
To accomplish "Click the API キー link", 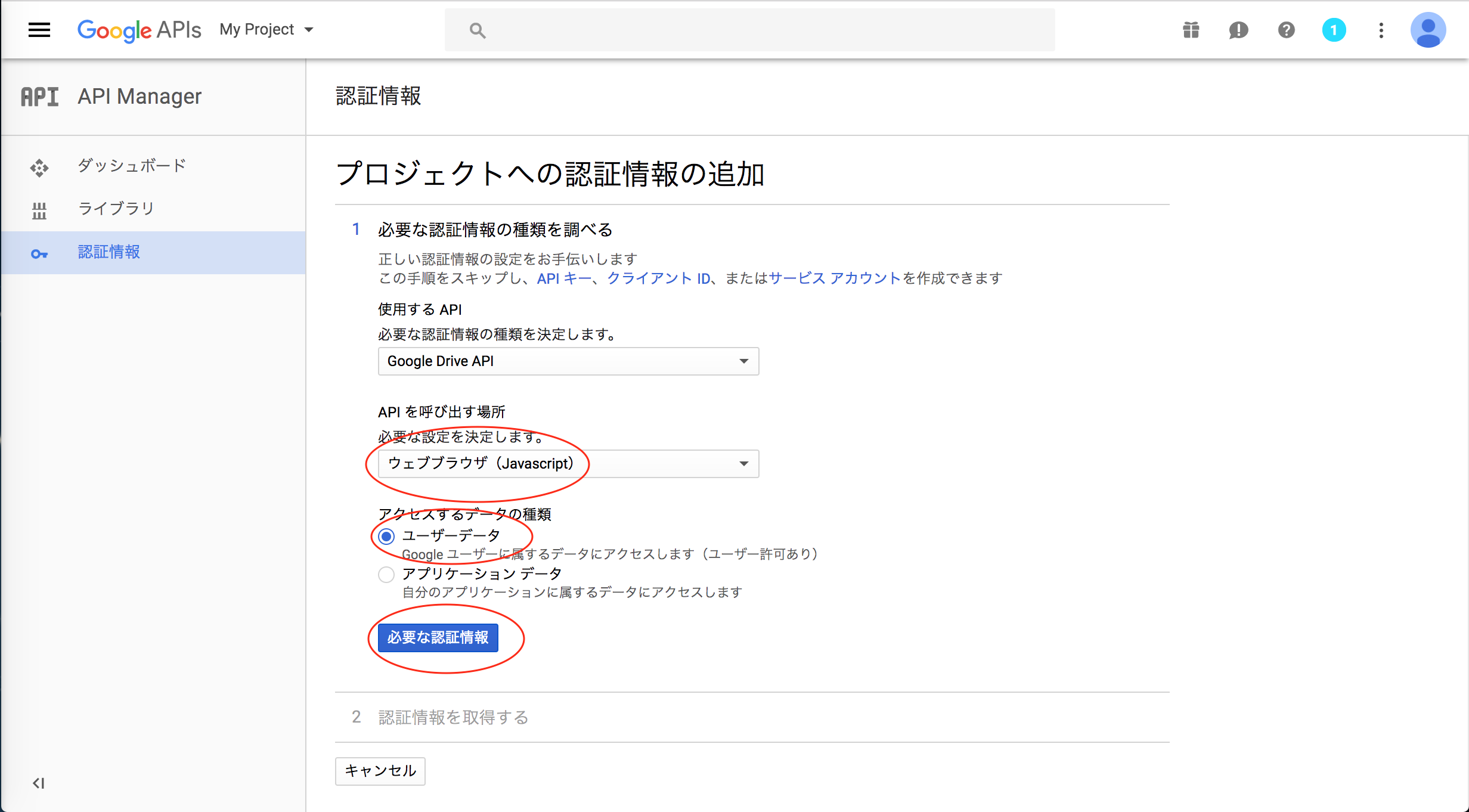I will point(561,278).
